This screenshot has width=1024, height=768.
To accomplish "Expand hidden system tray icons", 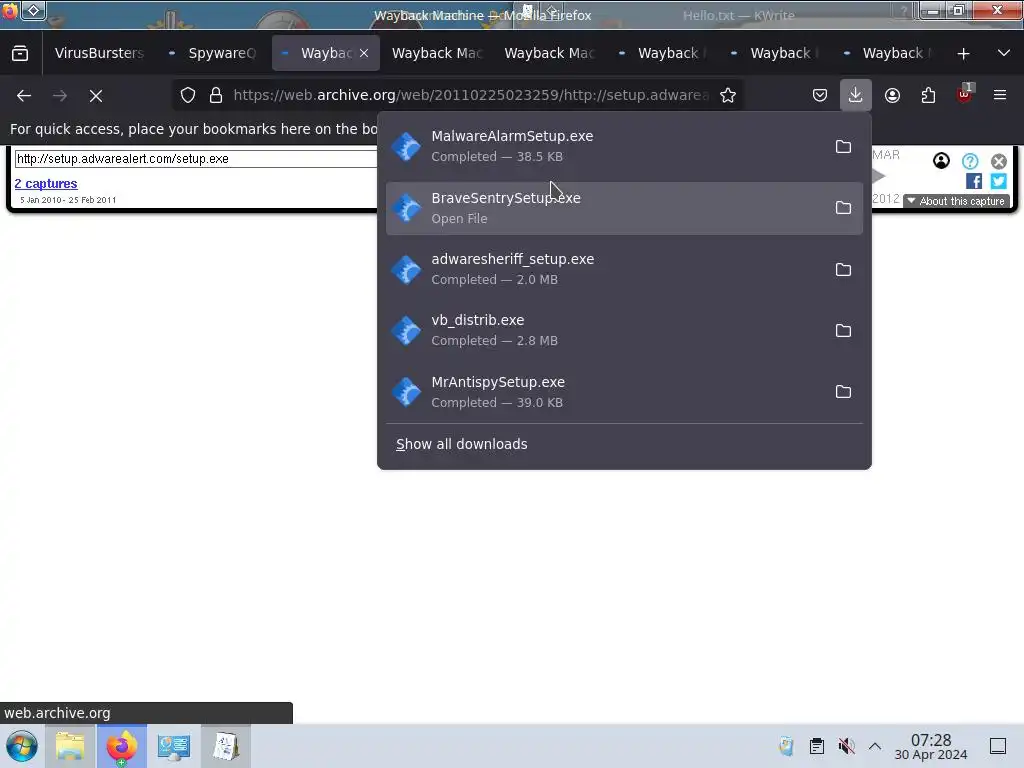I will coord(875,746).
